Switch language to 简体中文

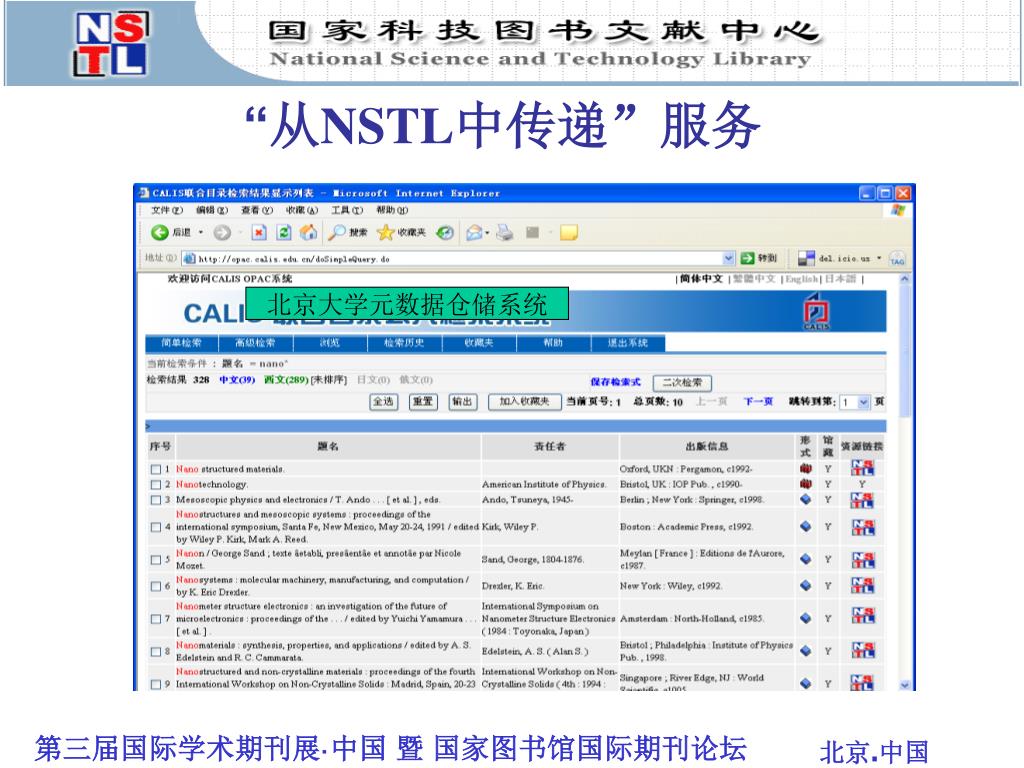tap(701, 279)
